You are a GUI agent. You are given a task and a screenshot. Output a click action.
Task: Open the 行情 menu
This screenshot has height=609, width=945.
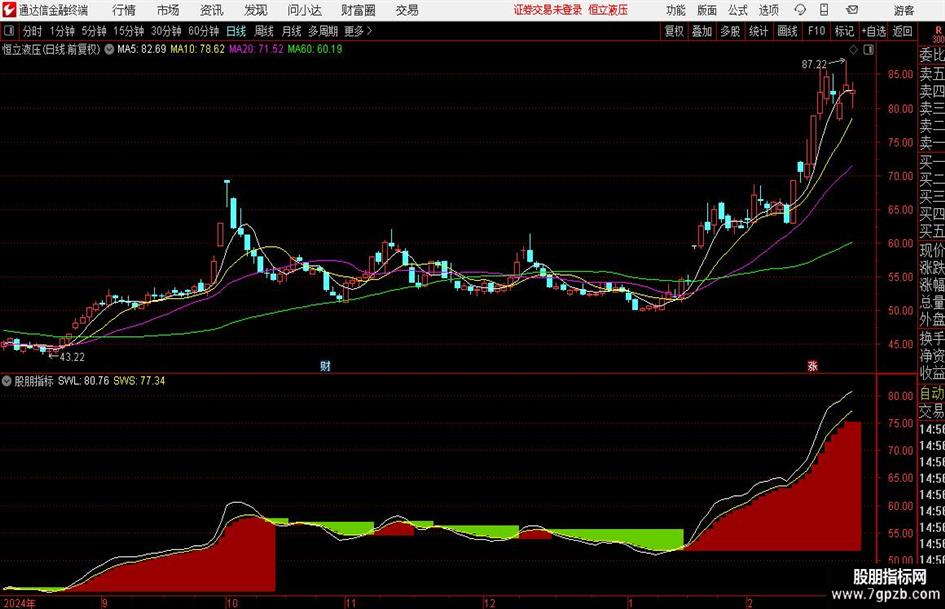(124, 10)
